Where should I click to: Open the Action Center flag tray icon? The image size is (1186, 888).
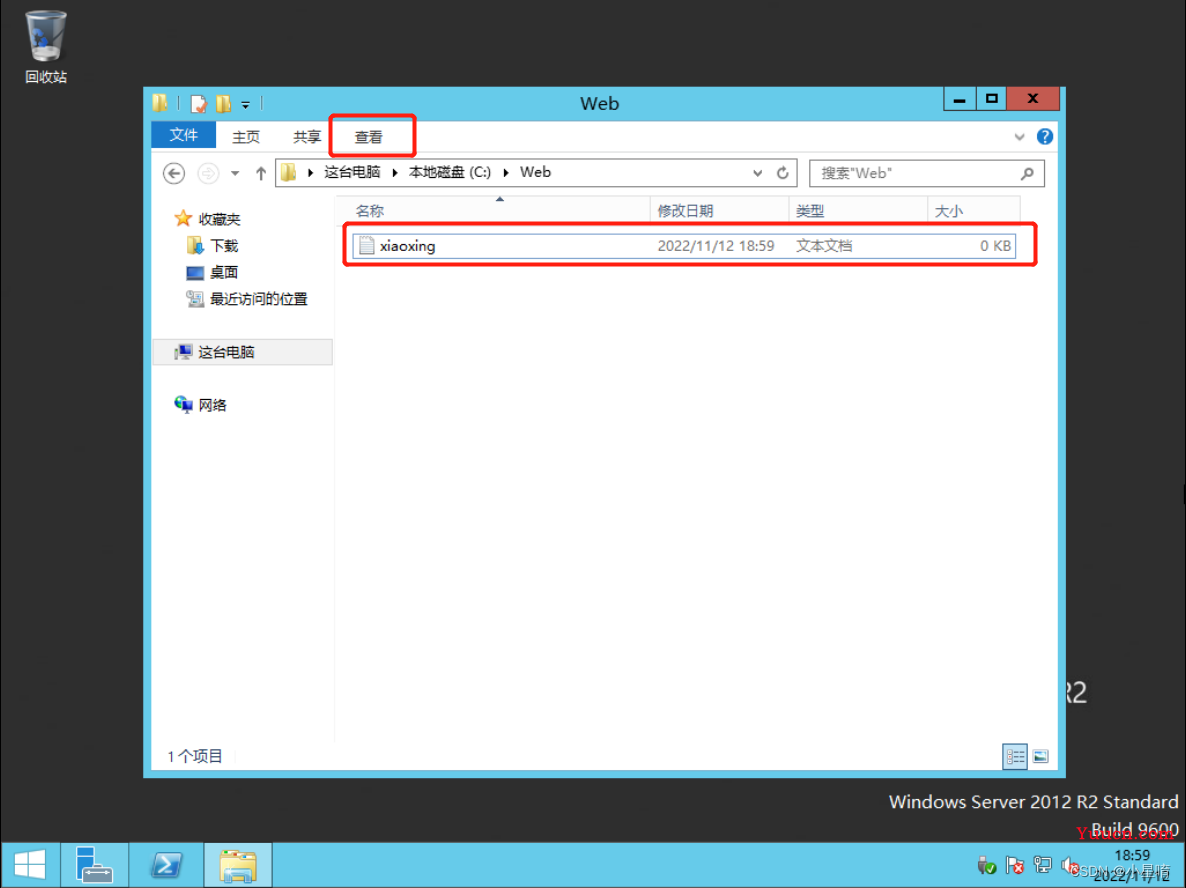click(x=1014, y=865)
